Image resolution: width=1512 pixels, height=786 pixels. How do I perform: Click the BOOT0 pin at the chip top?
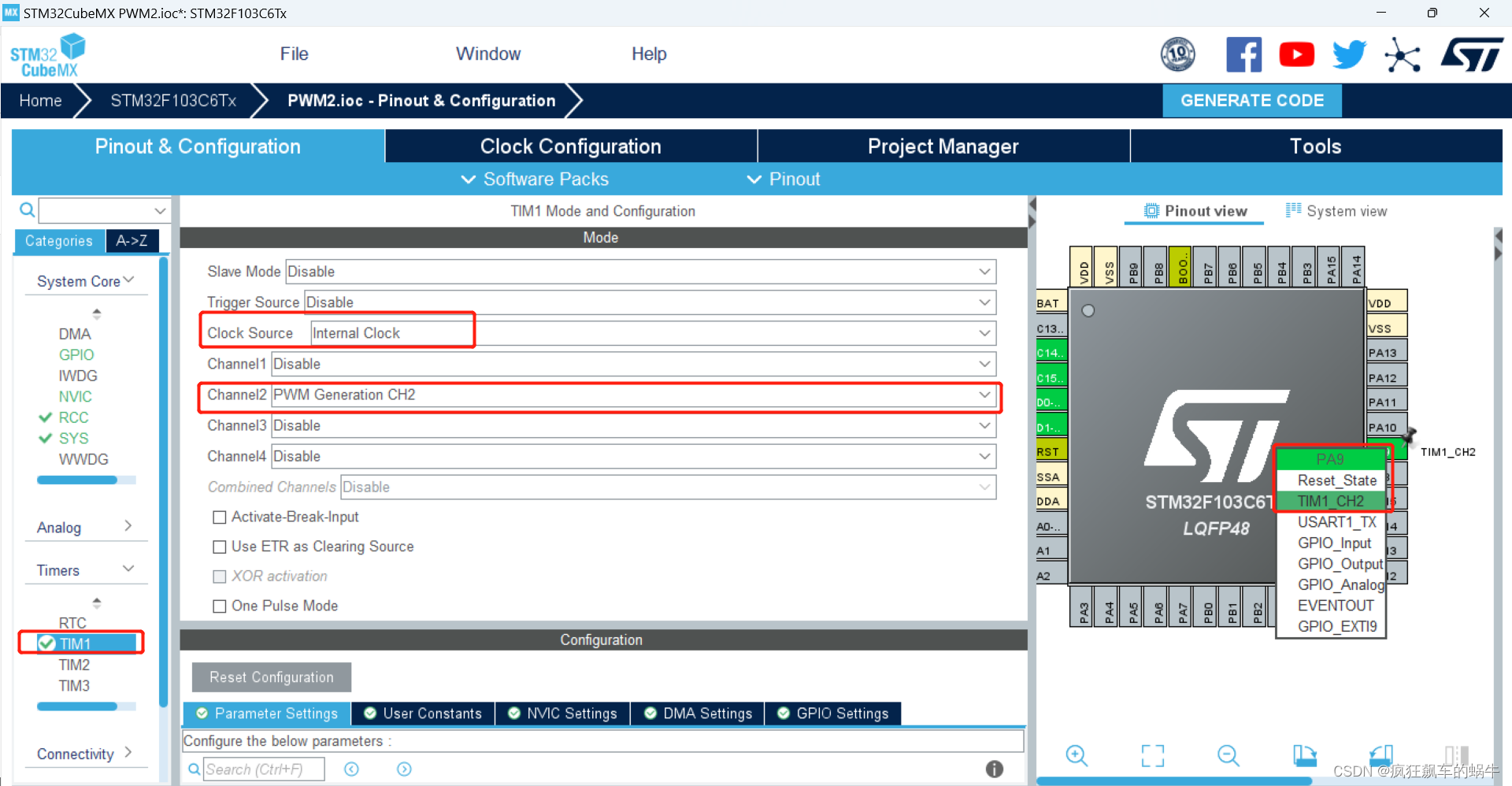1180,266
